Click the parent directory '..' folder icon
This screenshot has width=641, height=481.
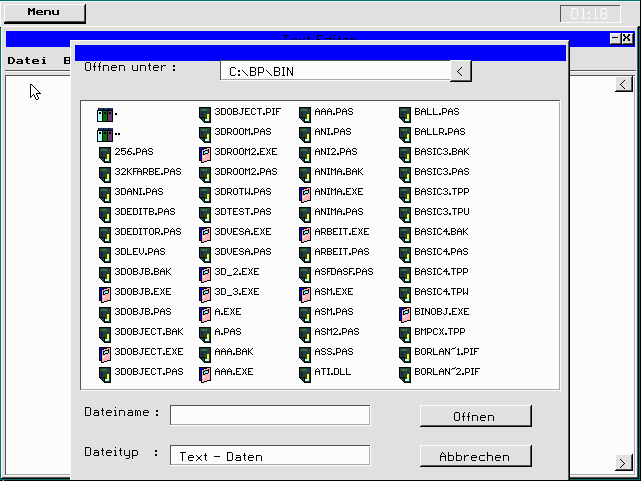(105, 133)
